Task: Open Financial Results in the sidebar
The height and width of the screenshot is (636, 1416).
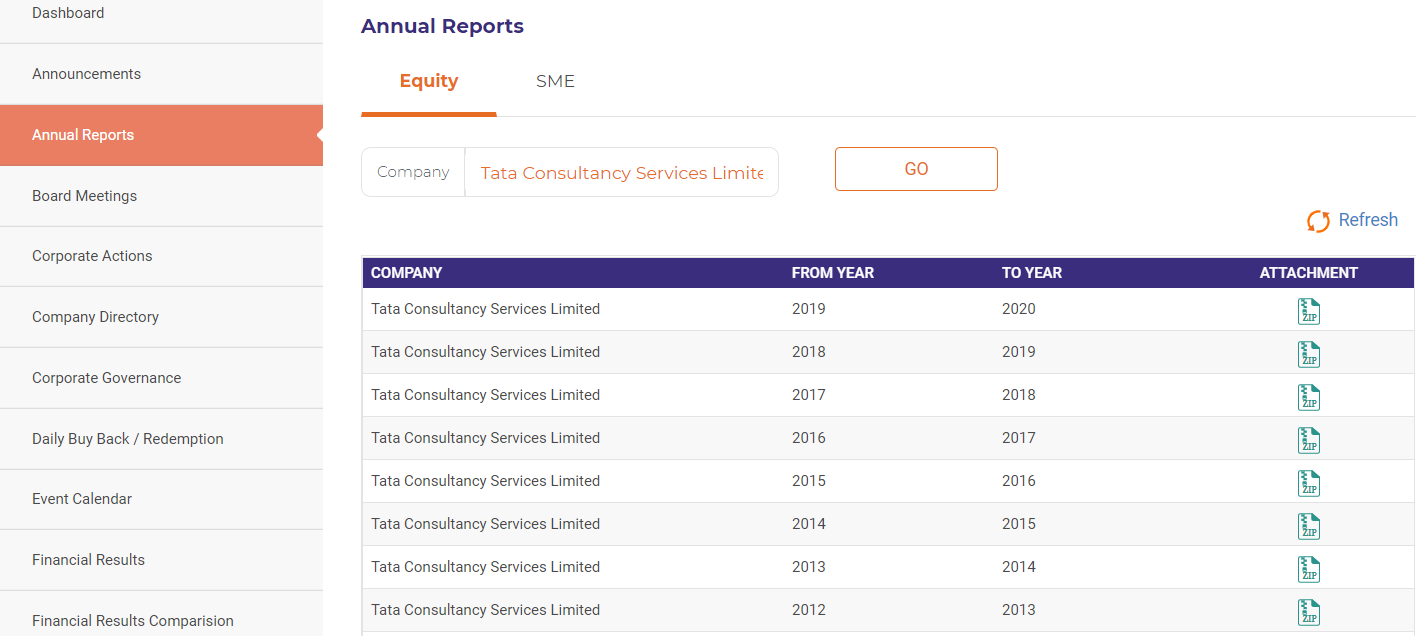Action: coord(161,560)
